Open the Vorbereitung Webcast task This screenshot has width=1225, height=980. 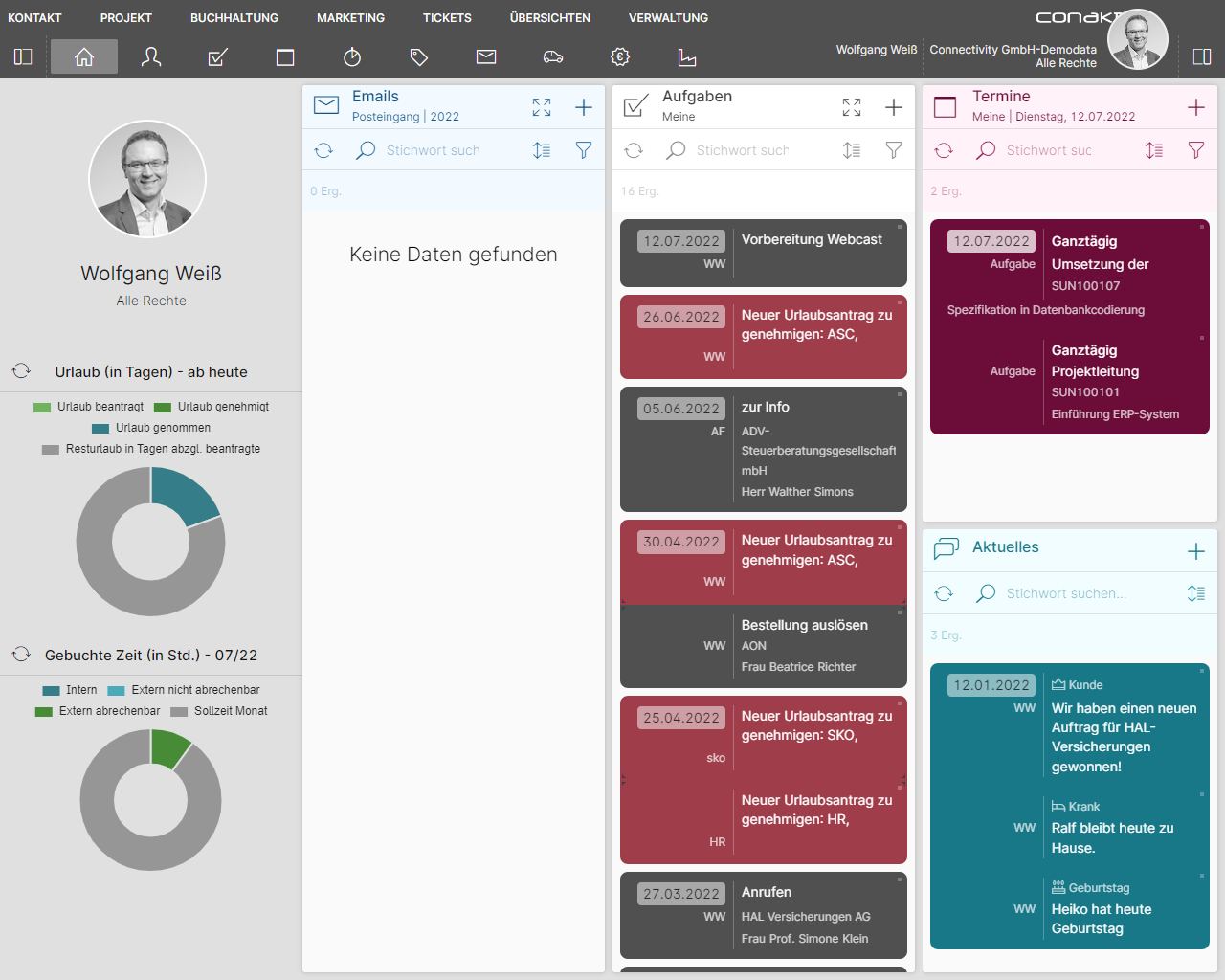(812, 240)
